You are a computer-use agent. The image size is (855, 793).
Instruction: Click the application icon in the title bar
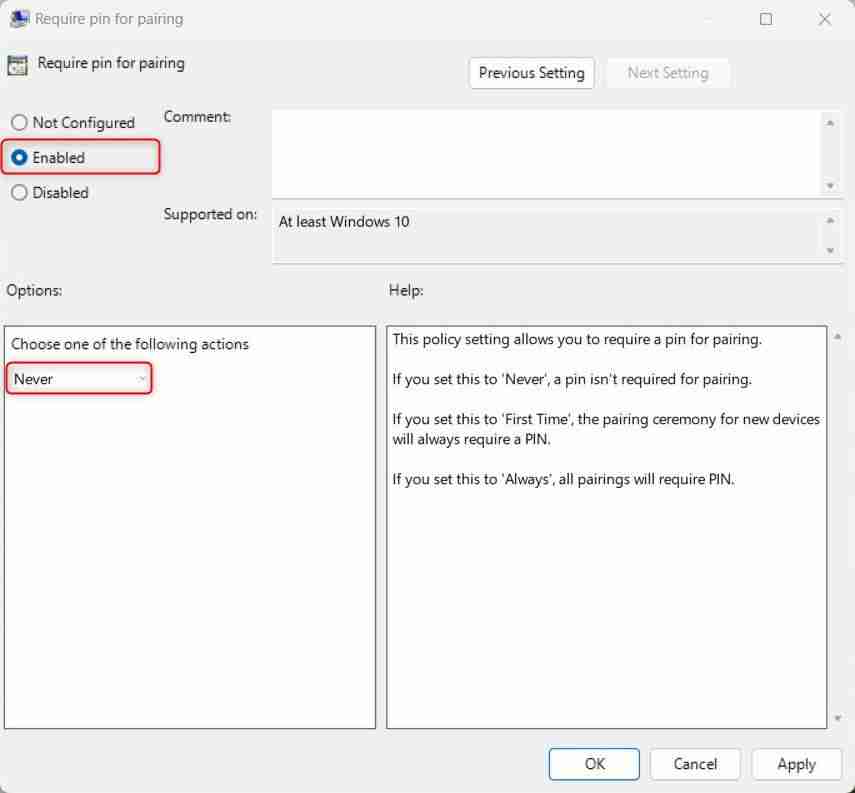pos(20,18)
